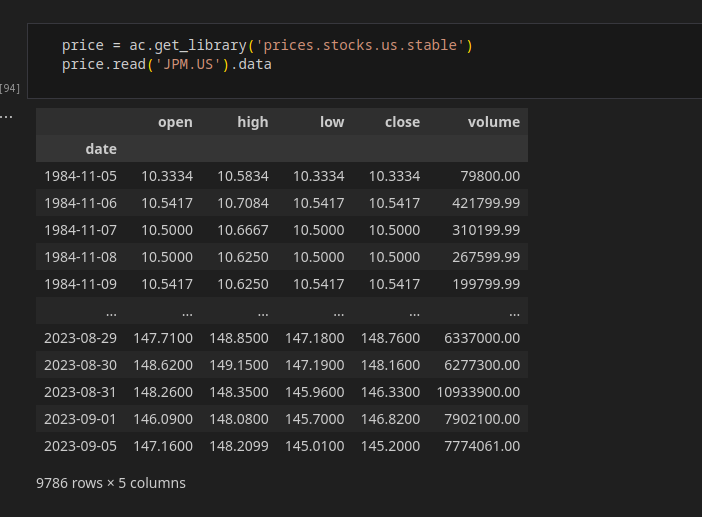702x517 pixels.
Task: Click the volume value 421799.99
Action: (x=486, y=203)
